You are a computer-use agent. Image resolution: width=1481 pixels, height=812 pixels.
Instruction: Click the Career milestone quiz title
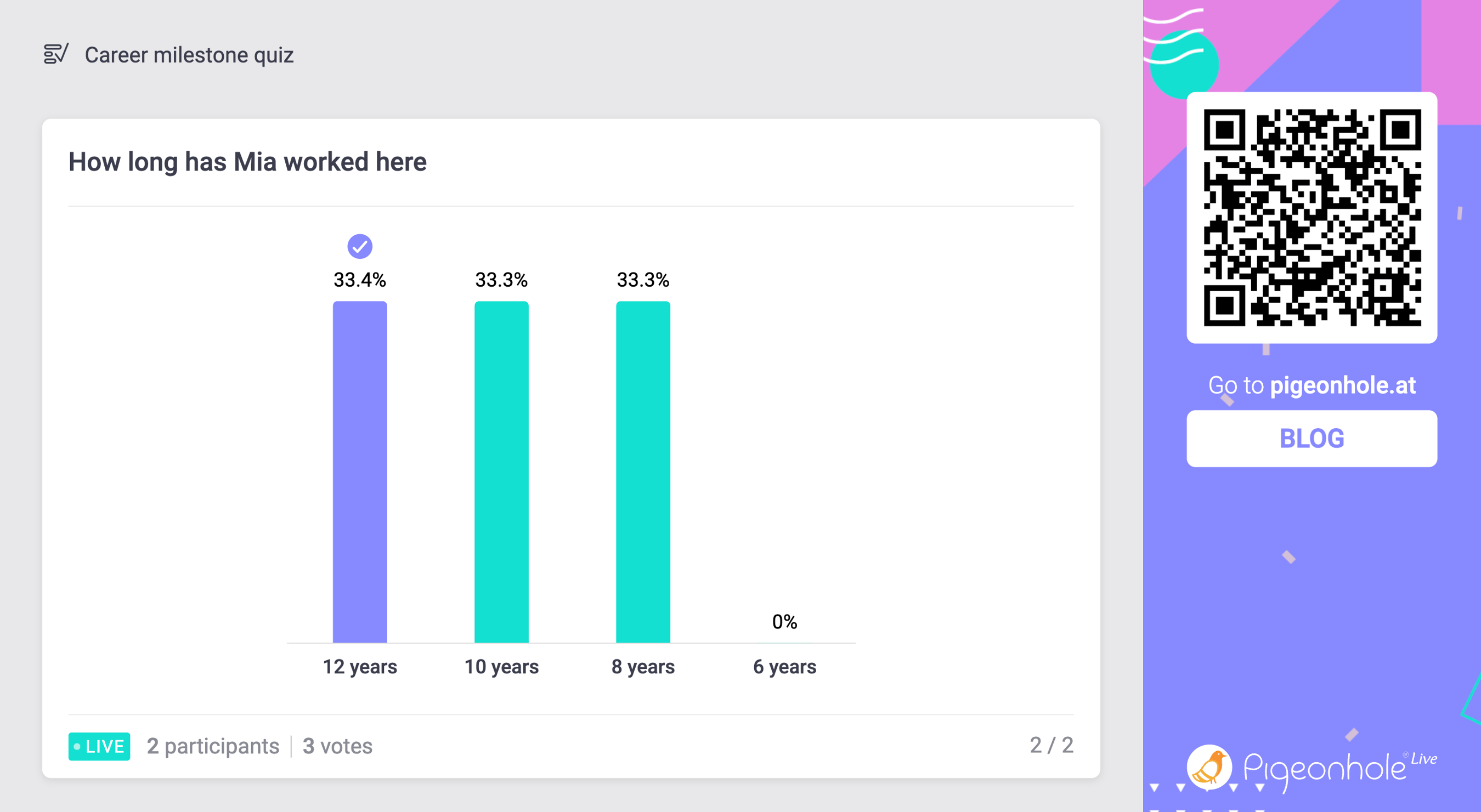(x=189, y=55)
